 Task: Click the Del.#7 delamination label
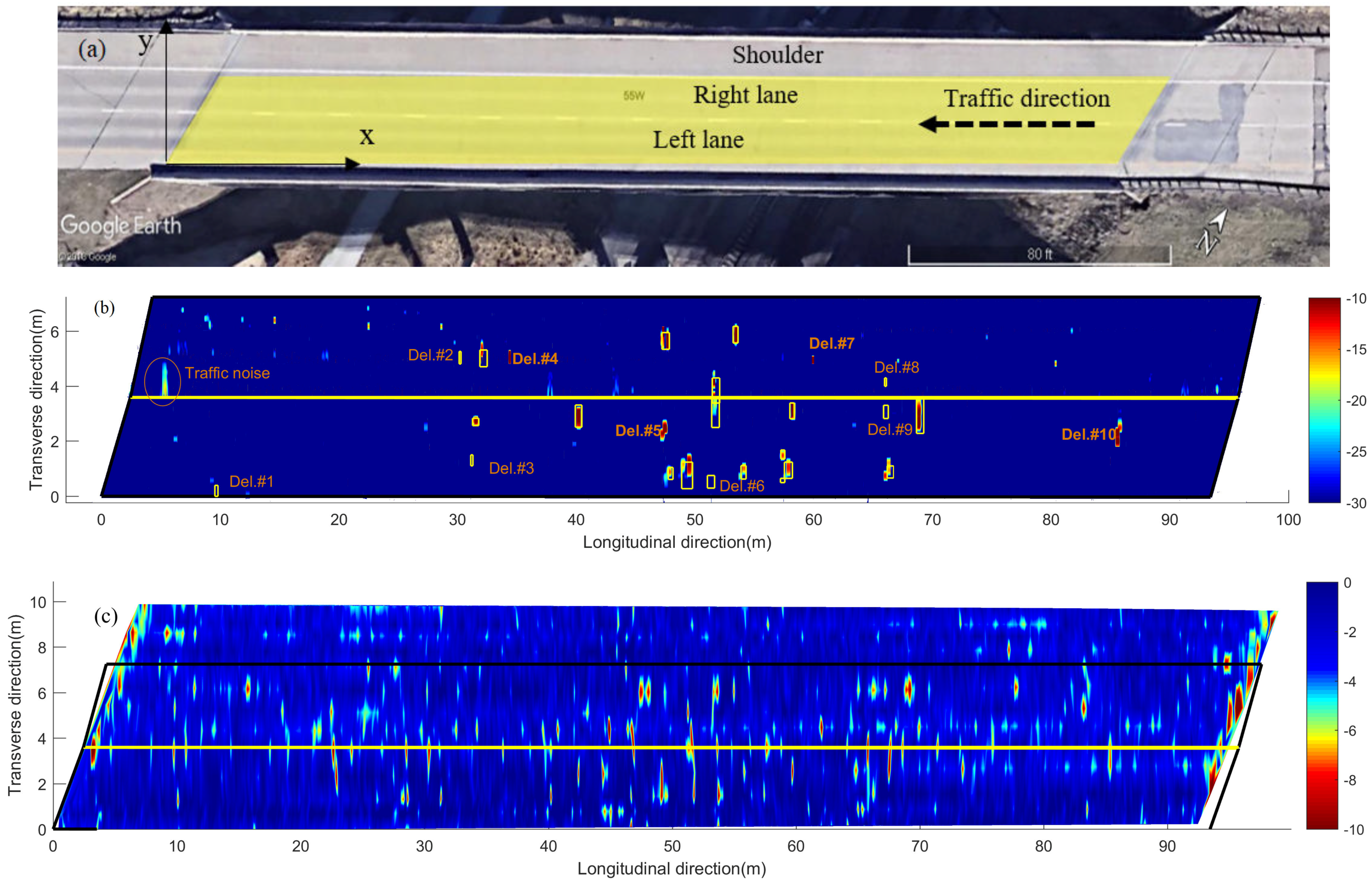pos(831,343)
